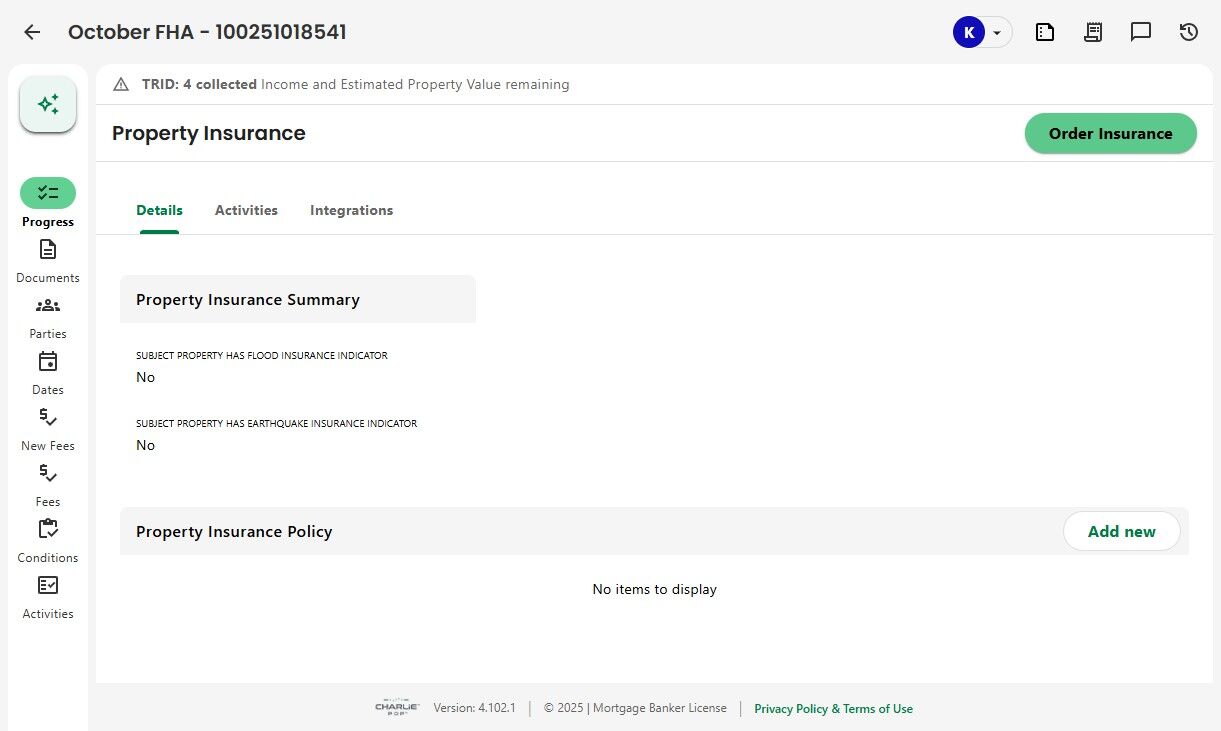The height and width of the screenshot is (731, 1221).
Task: Click the notes document icon in header
Action: pyautogui.click(x=1045, y=32)
